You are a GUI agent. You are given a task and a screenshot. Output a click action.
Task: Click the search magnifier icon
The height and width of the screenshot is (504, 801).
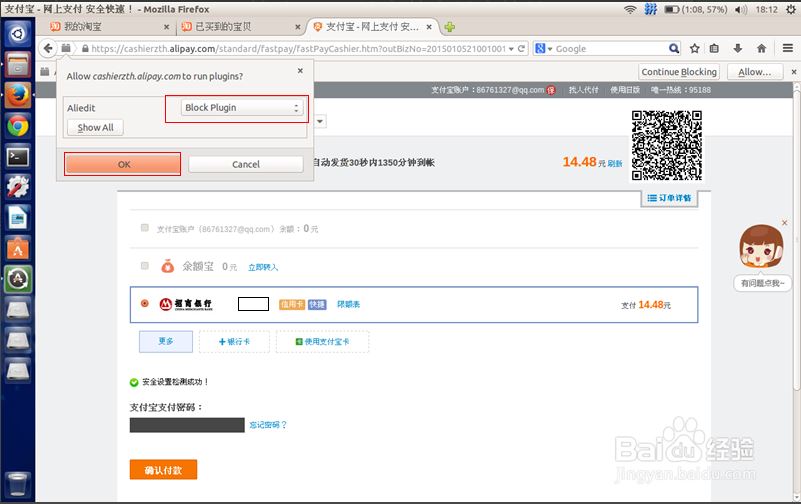674,49
